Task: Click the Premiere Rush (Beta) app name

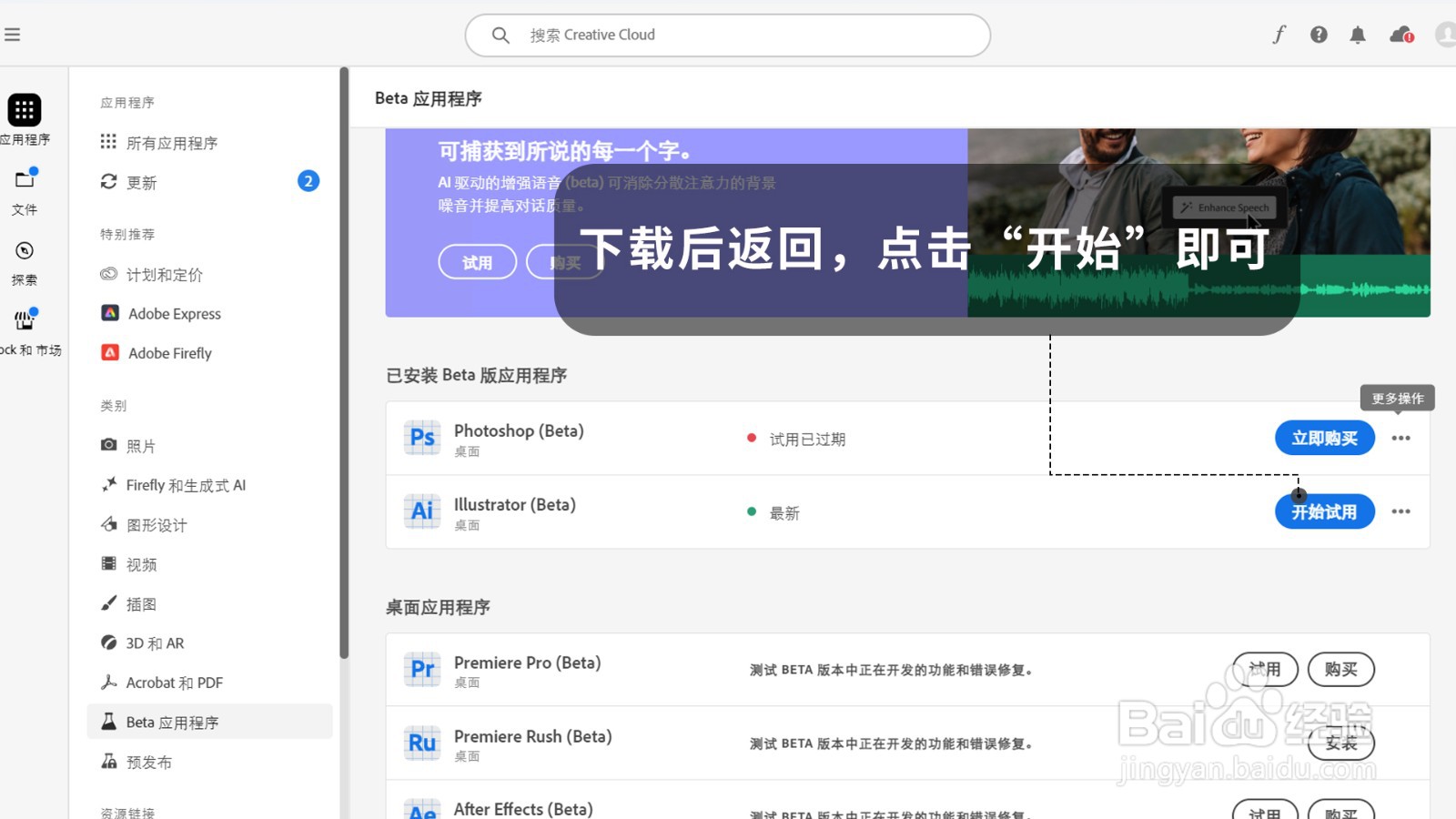Action: tap(533, 736)
